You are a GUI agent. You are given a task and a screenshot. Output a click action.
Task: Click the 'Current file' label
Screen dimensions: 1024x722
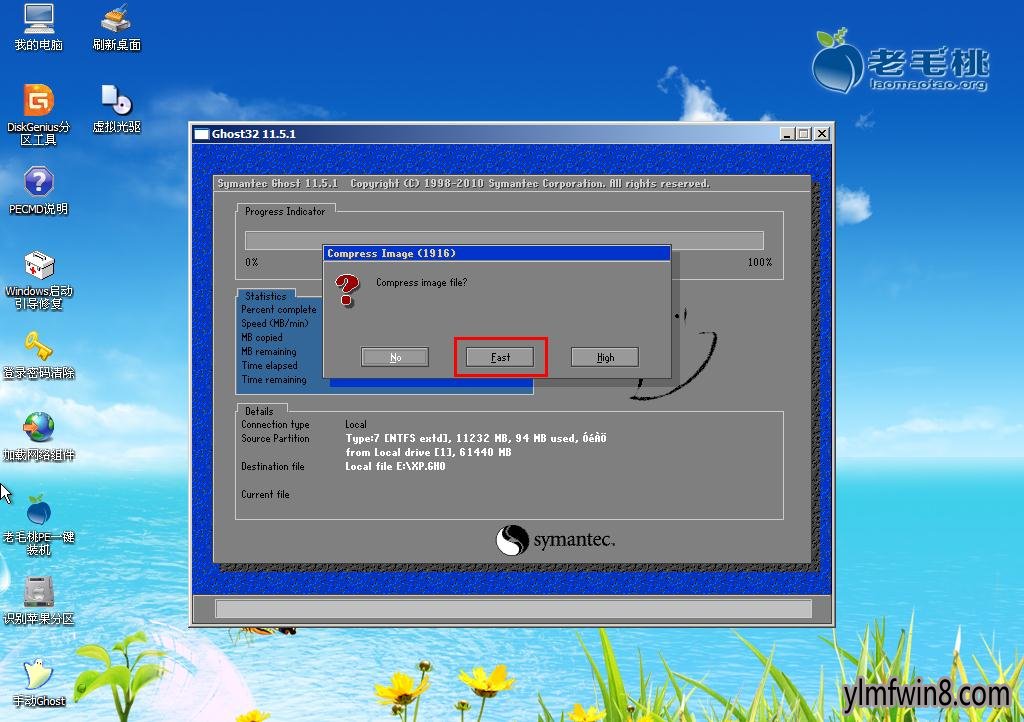(265, 494)
